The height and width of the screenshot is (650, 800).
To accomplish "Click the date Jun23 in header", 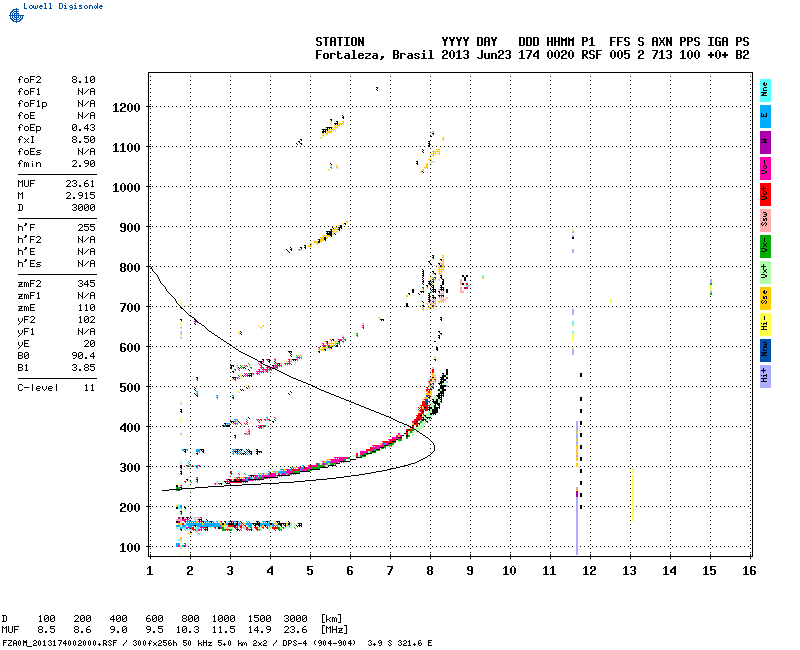I will point(494,55).
